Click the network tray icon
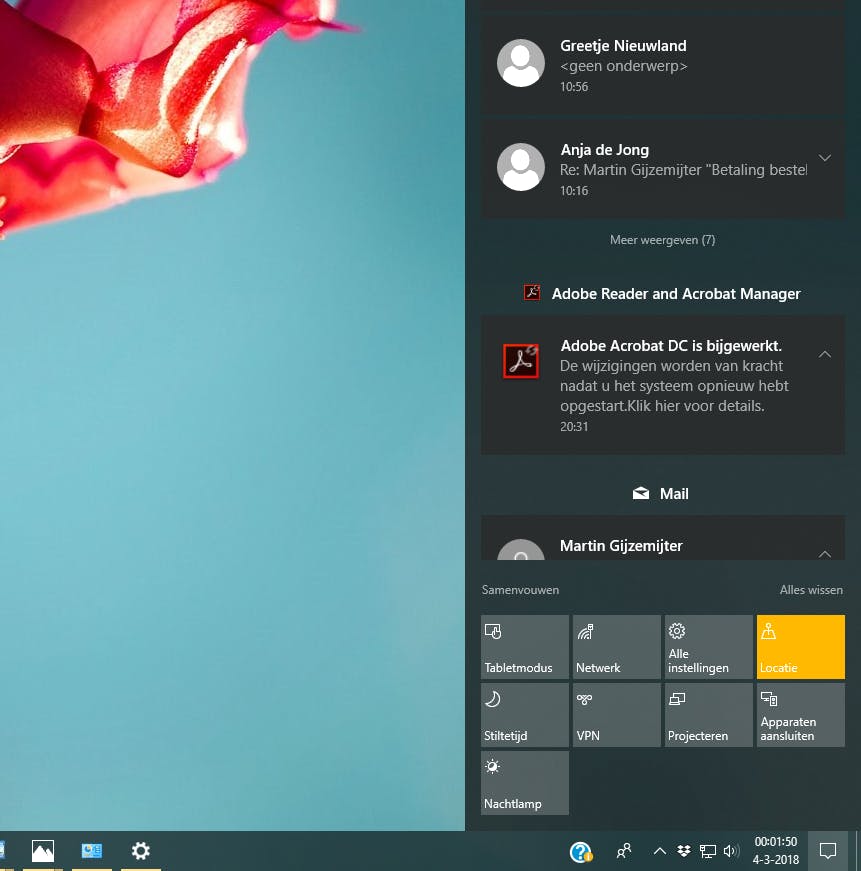This screenshot has height=871, width=861. click(x=708, y=850)
